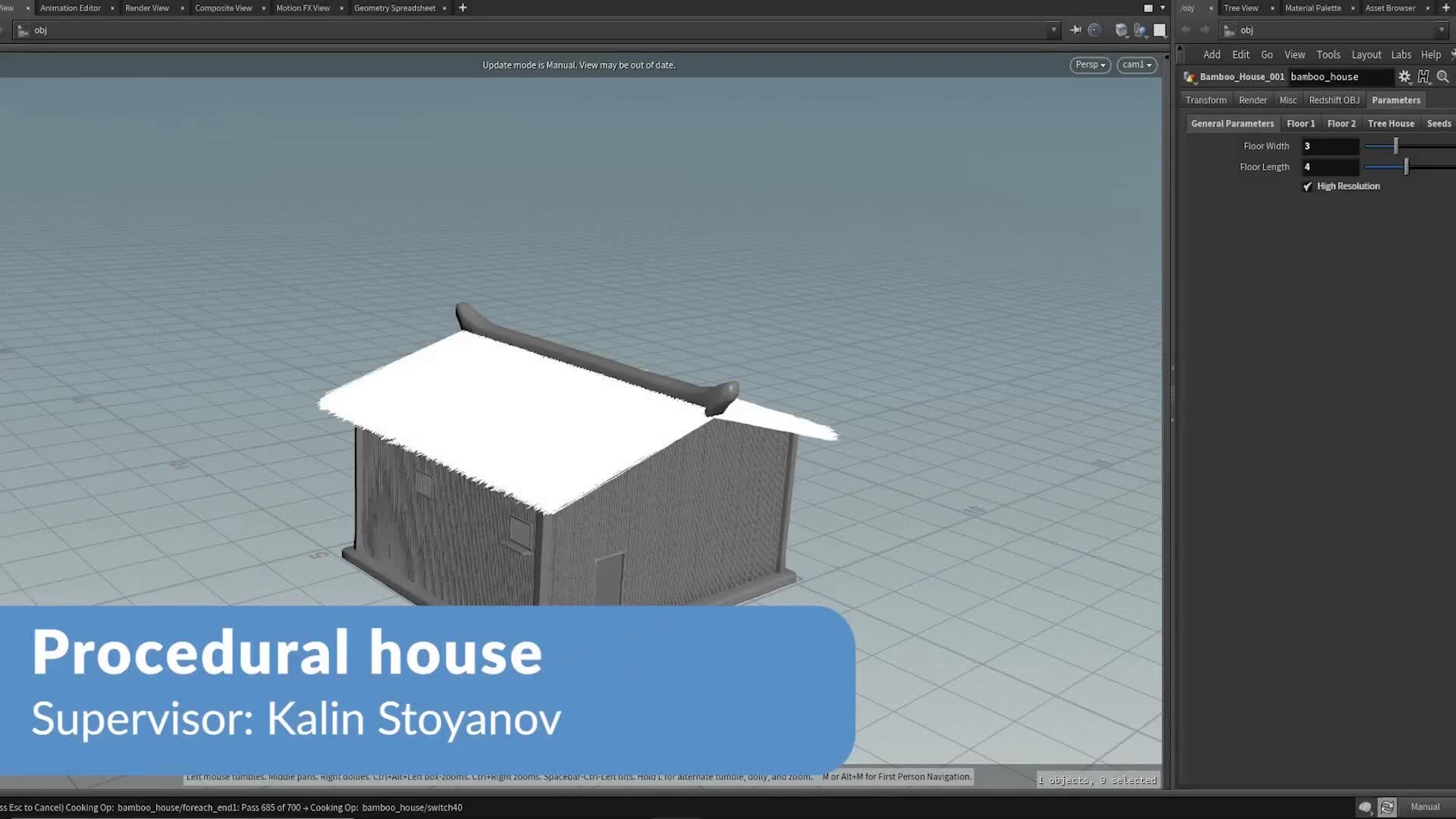Click the recook icon in the status bar
1456x819 pixels.
coord(1389,807)
